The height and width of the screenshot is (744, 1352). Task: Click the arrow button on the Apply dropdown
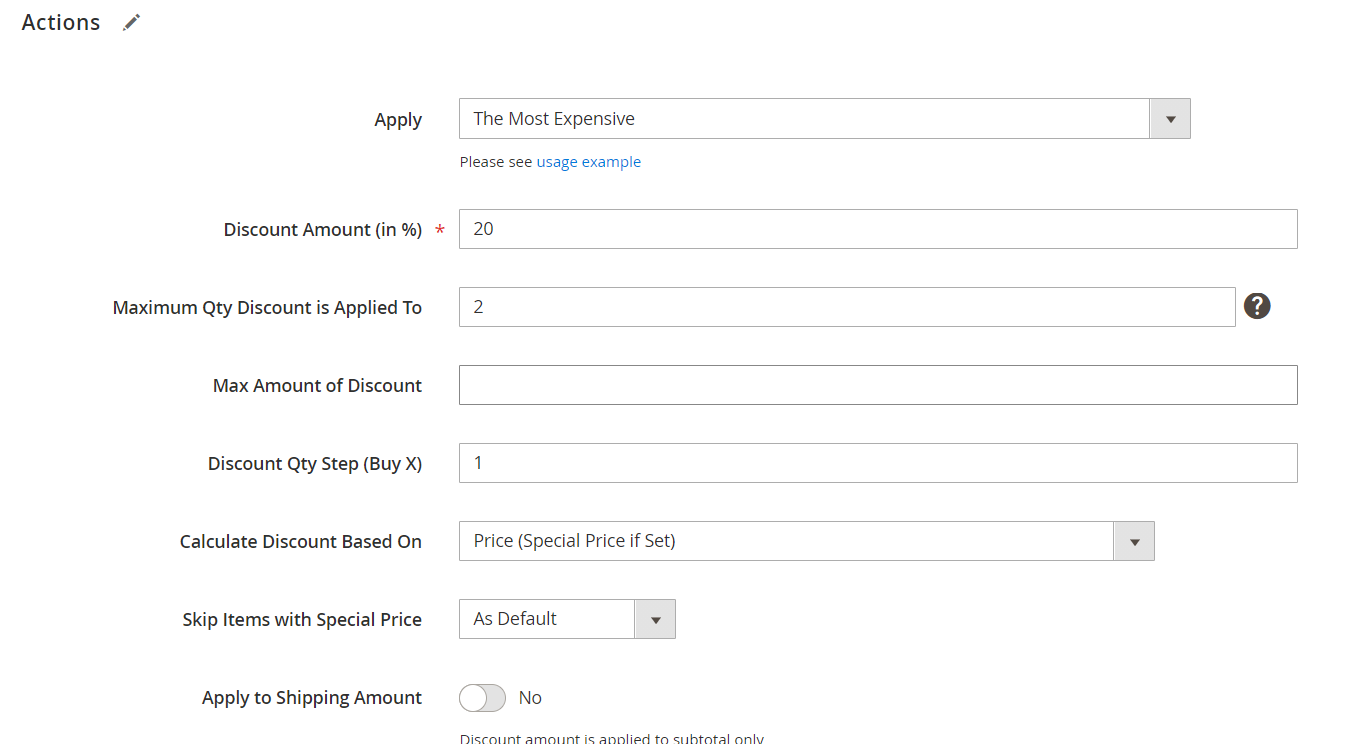pos(1170,119)
